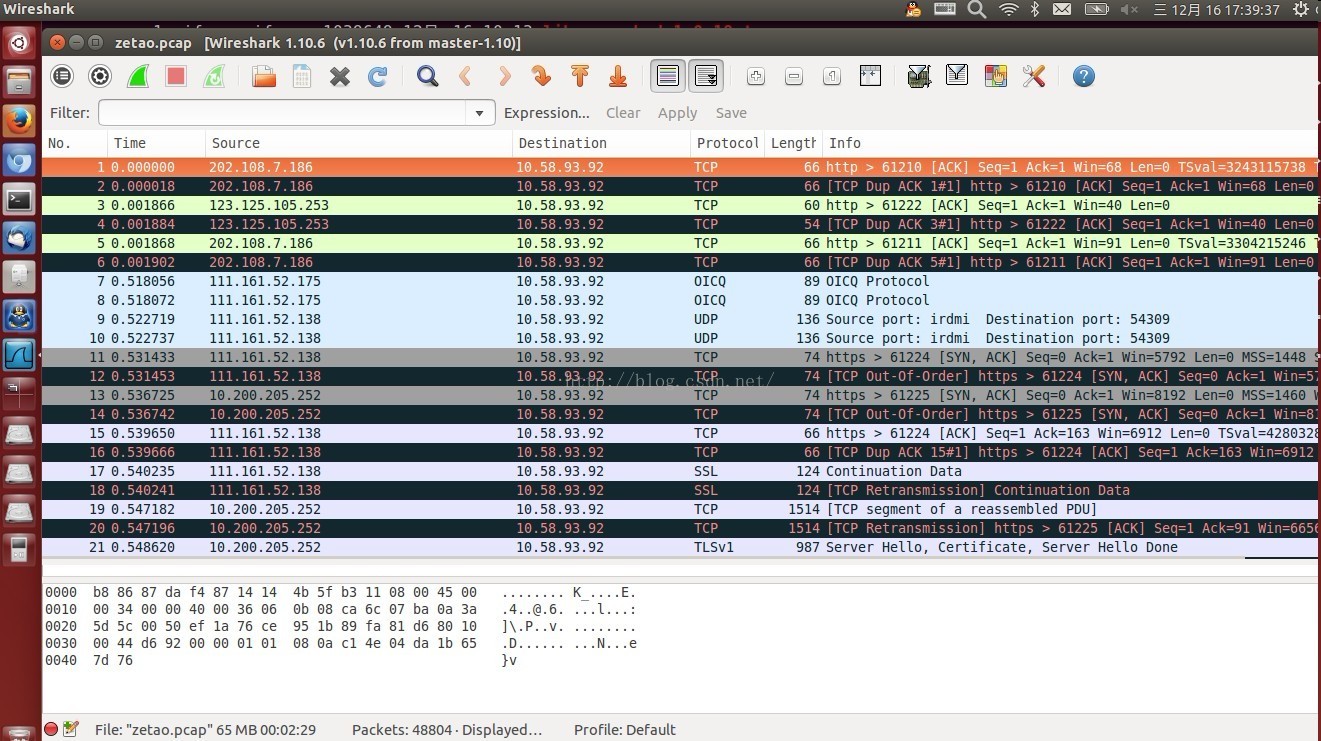The image size is (1321, 741).
Task: Switch to Wireshark in the launcher
Action: (x=19, y=355)
